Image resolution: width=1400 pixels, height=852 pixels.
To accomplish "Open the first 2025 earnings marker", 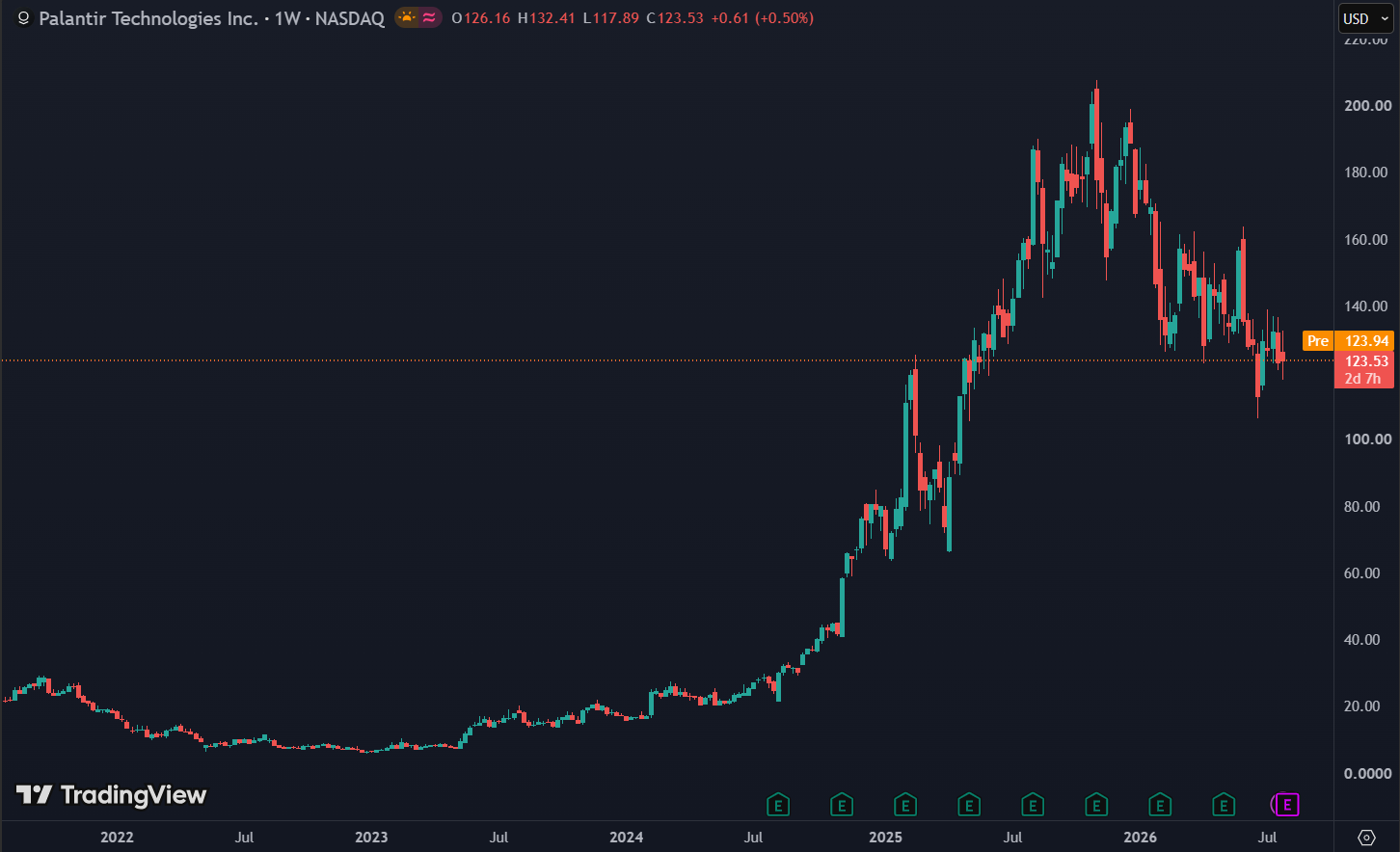I will tap(905, 804).
